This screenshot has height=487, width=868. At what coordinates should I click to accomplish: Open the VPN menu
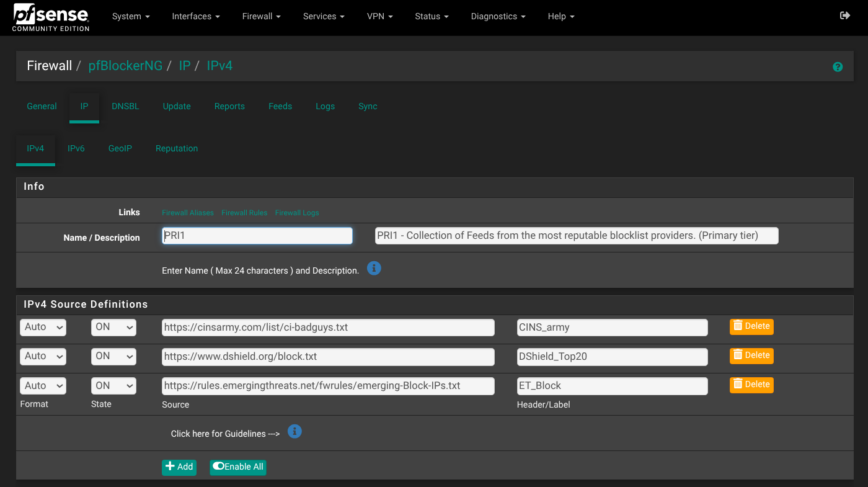379,17
